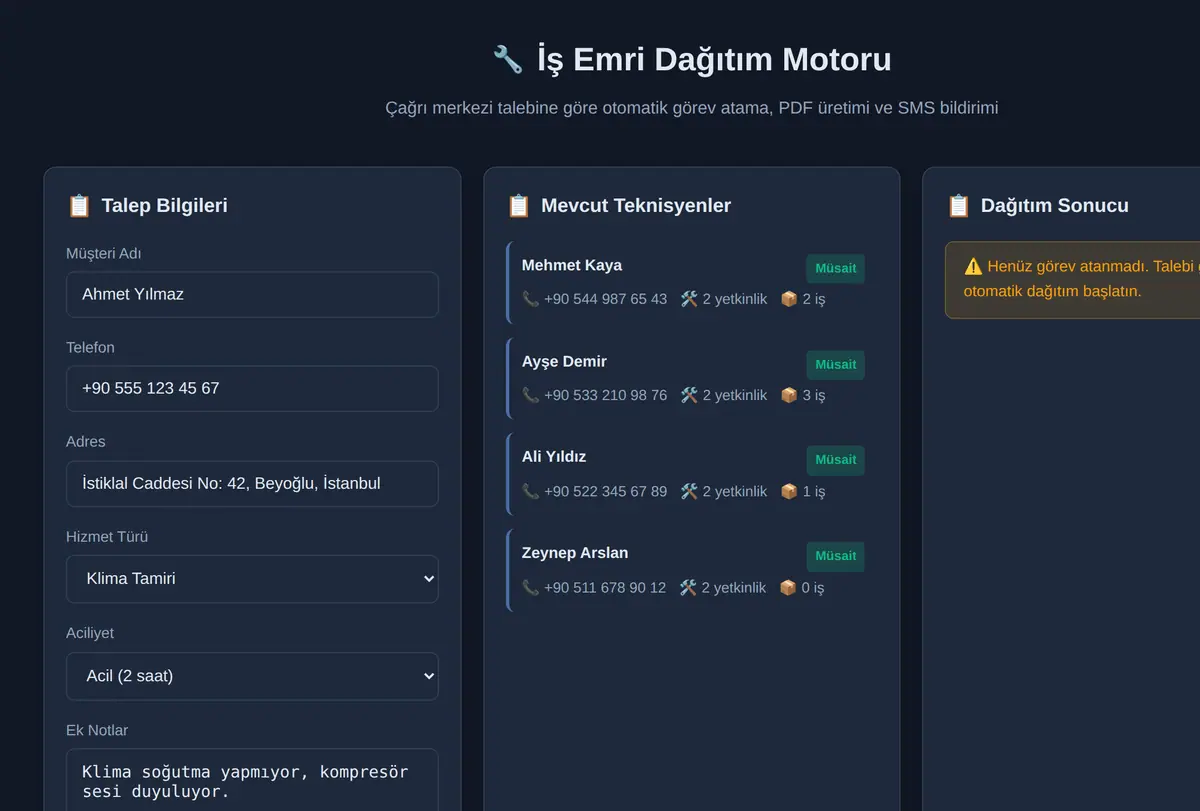This screenshot has height=811, width=1200.
Task: Click the package icon in Mehmet Kaya's card
Action: point(789,298)
